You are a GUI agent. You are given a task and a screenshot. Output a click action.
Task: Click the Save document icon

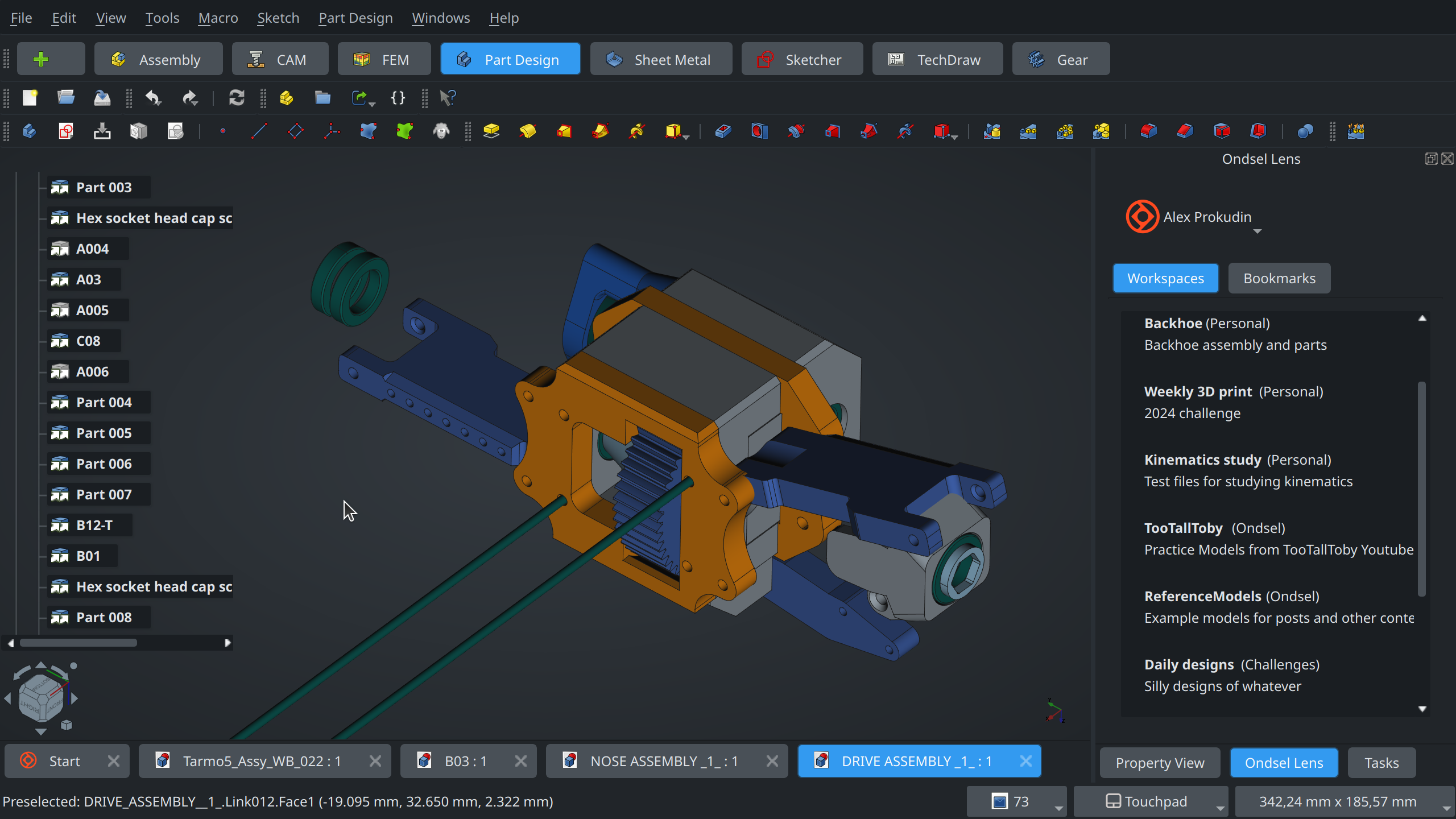point(102,98)
